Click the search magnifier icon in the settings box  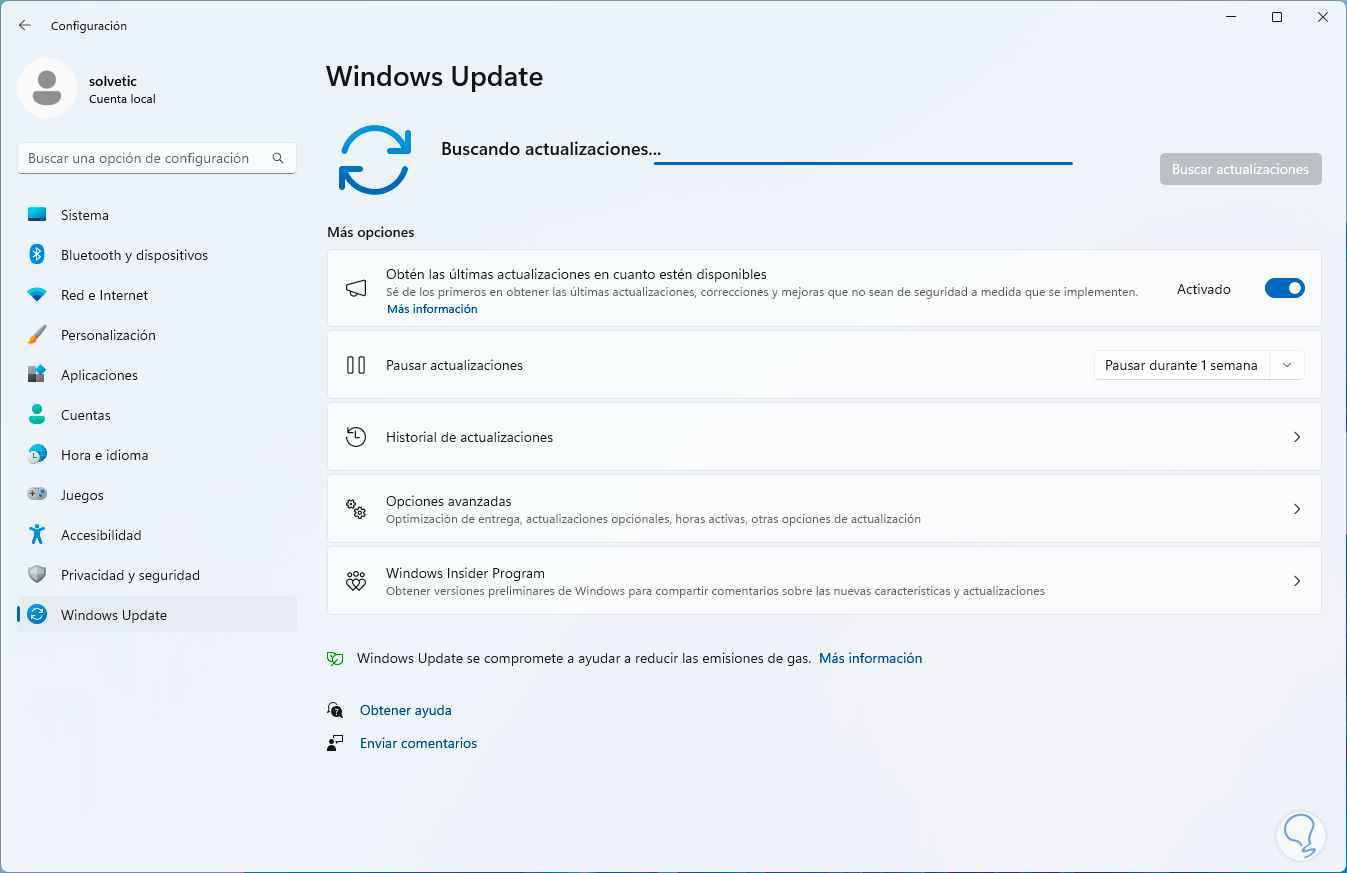click(x=278, y=158)
